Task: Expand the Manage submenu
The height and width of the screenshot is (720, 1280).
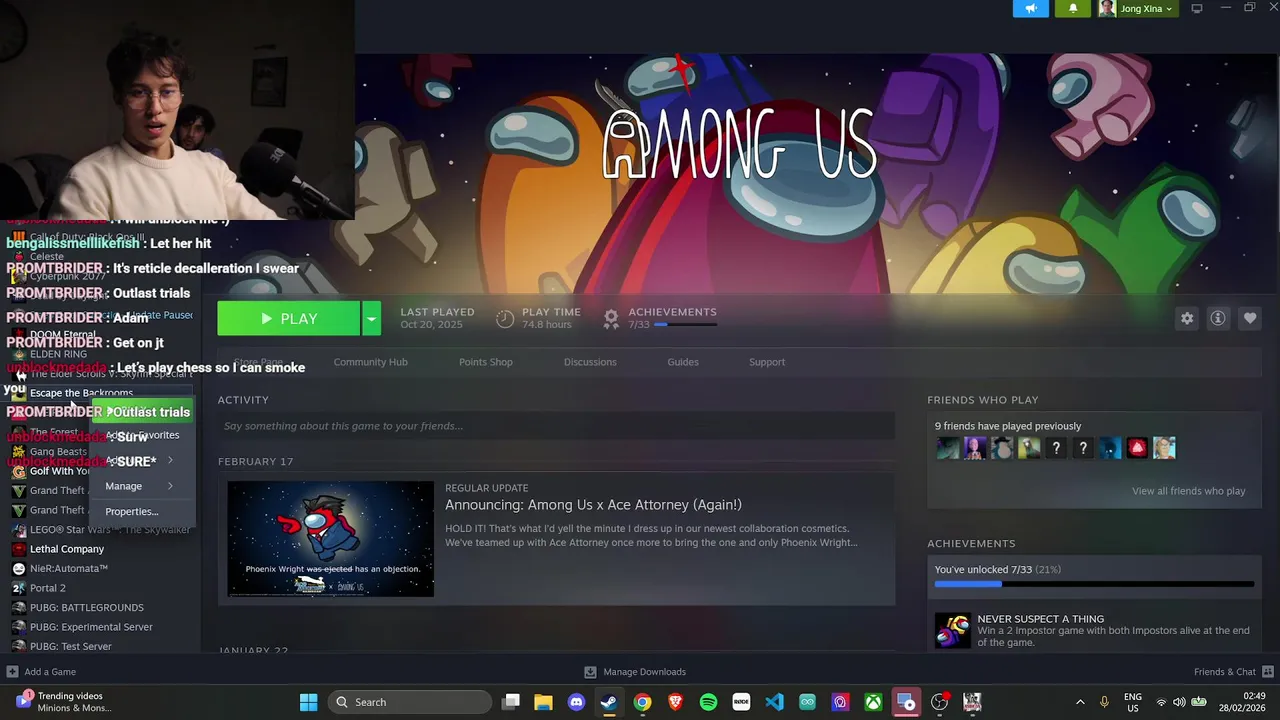Action: click(x=139, y=486)
